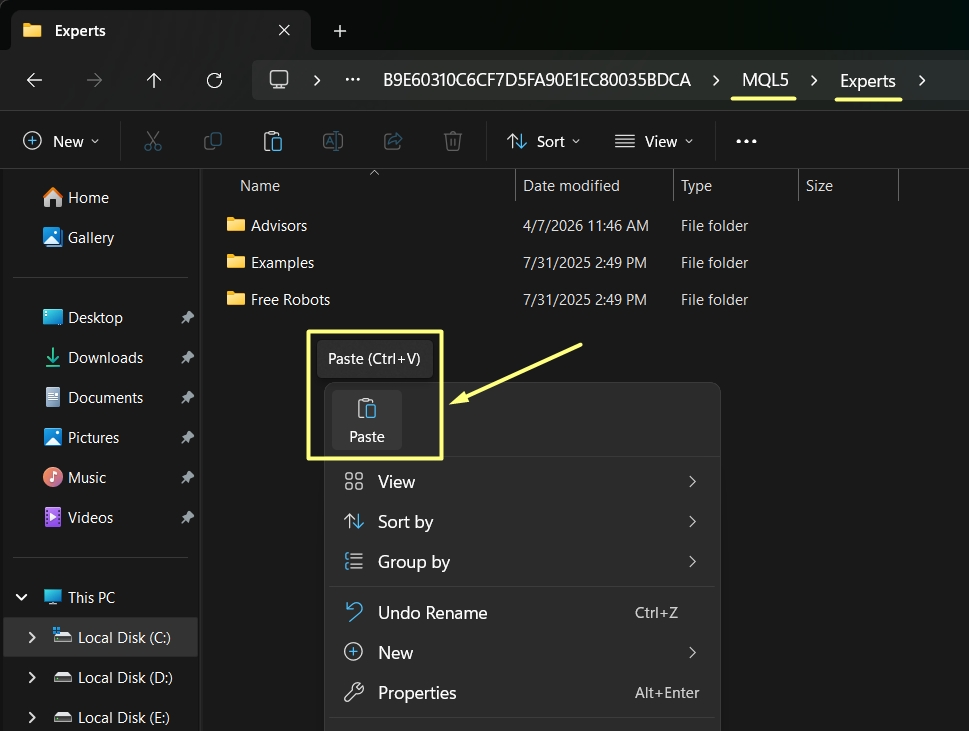
Task: Click the Rename icon in toolbar
Action: [333, 141]
